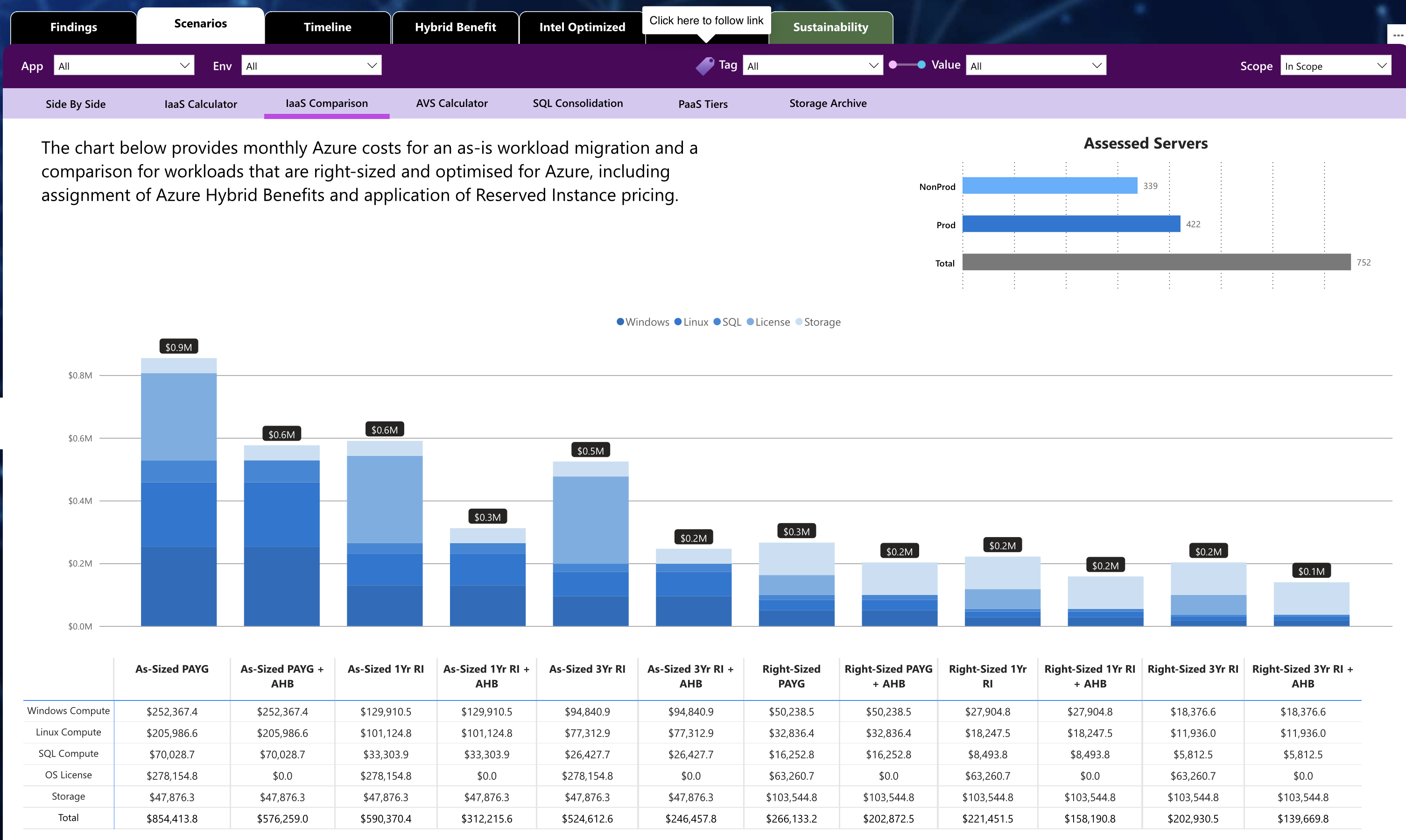The width and height of the screenshot is (1406, 840).
Task: Click the purple Tag icon
Action: point(705,66)
